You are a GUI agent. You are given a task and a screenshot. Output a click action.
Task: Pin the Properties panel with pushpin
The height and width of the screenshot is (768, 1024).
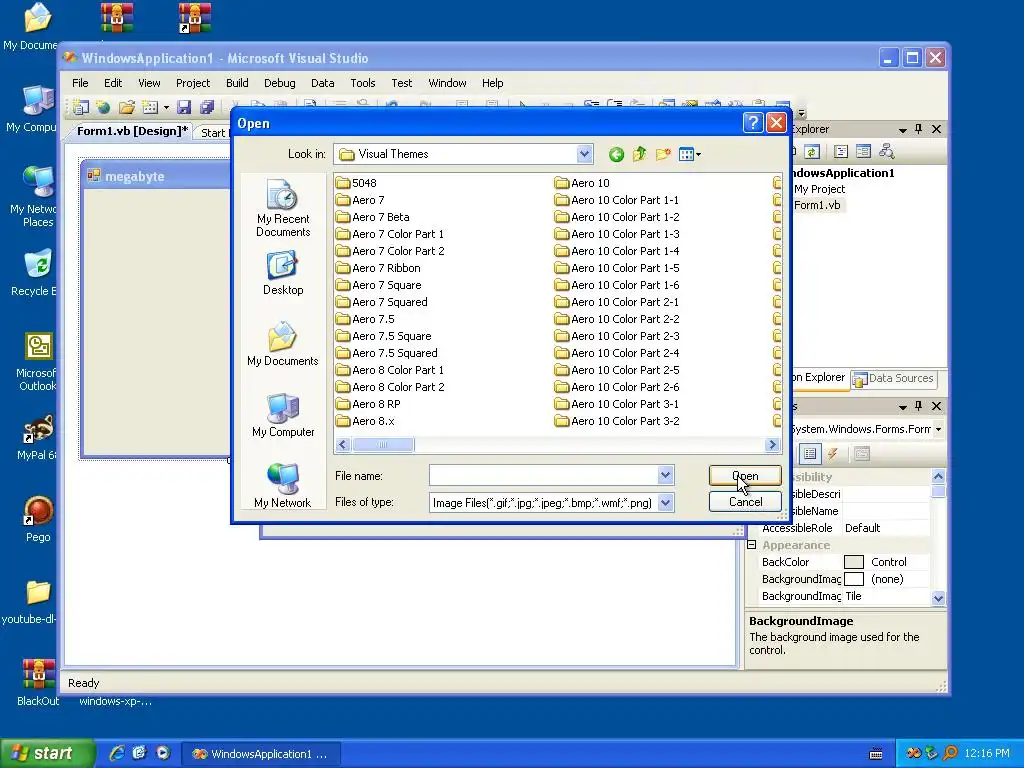coord(918,406)
